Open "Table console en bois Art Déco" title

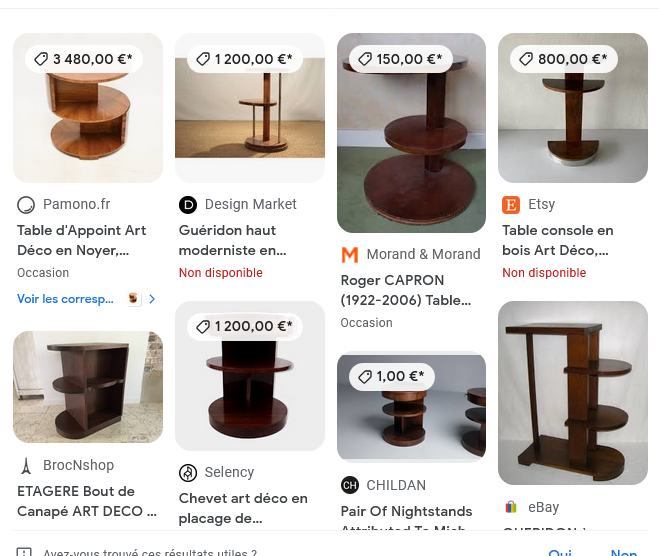(557, 240)
